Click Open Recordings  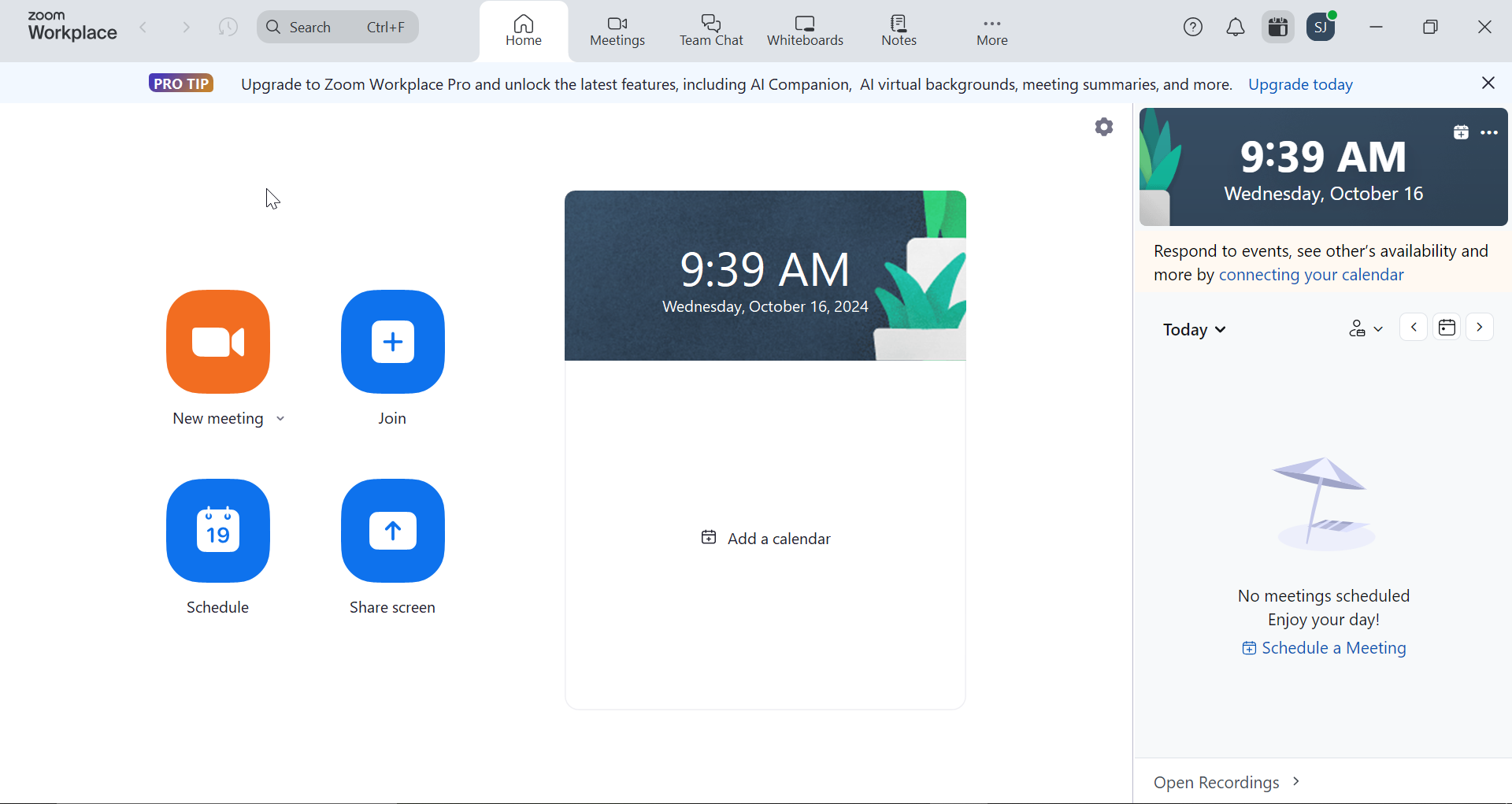[x=1216, y=782]
